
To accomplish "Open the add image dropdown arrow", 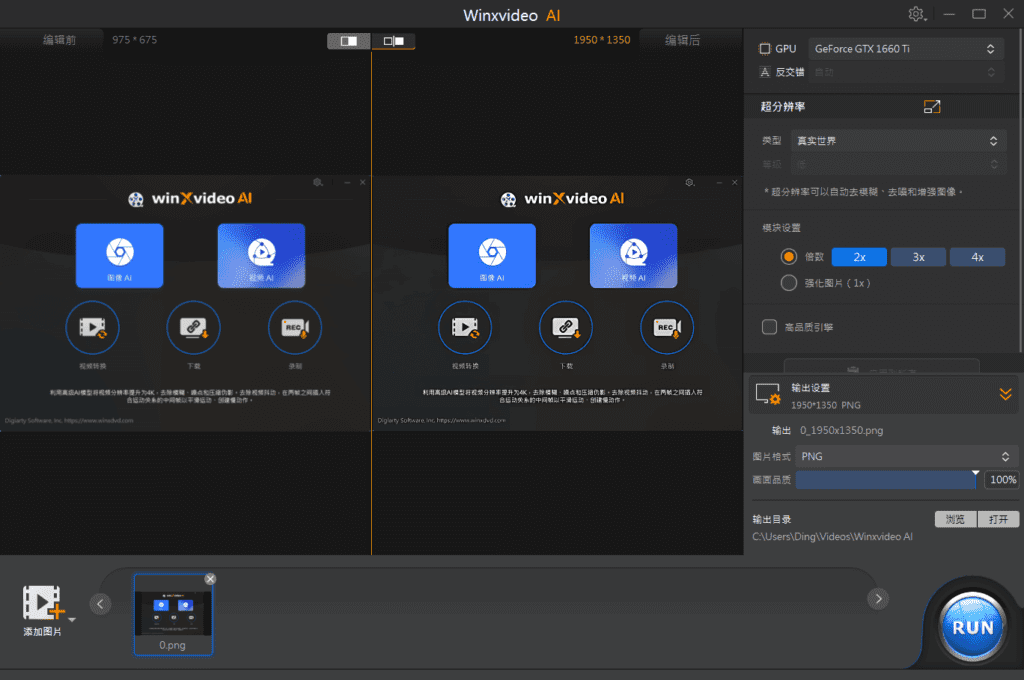I will (72, 619).
